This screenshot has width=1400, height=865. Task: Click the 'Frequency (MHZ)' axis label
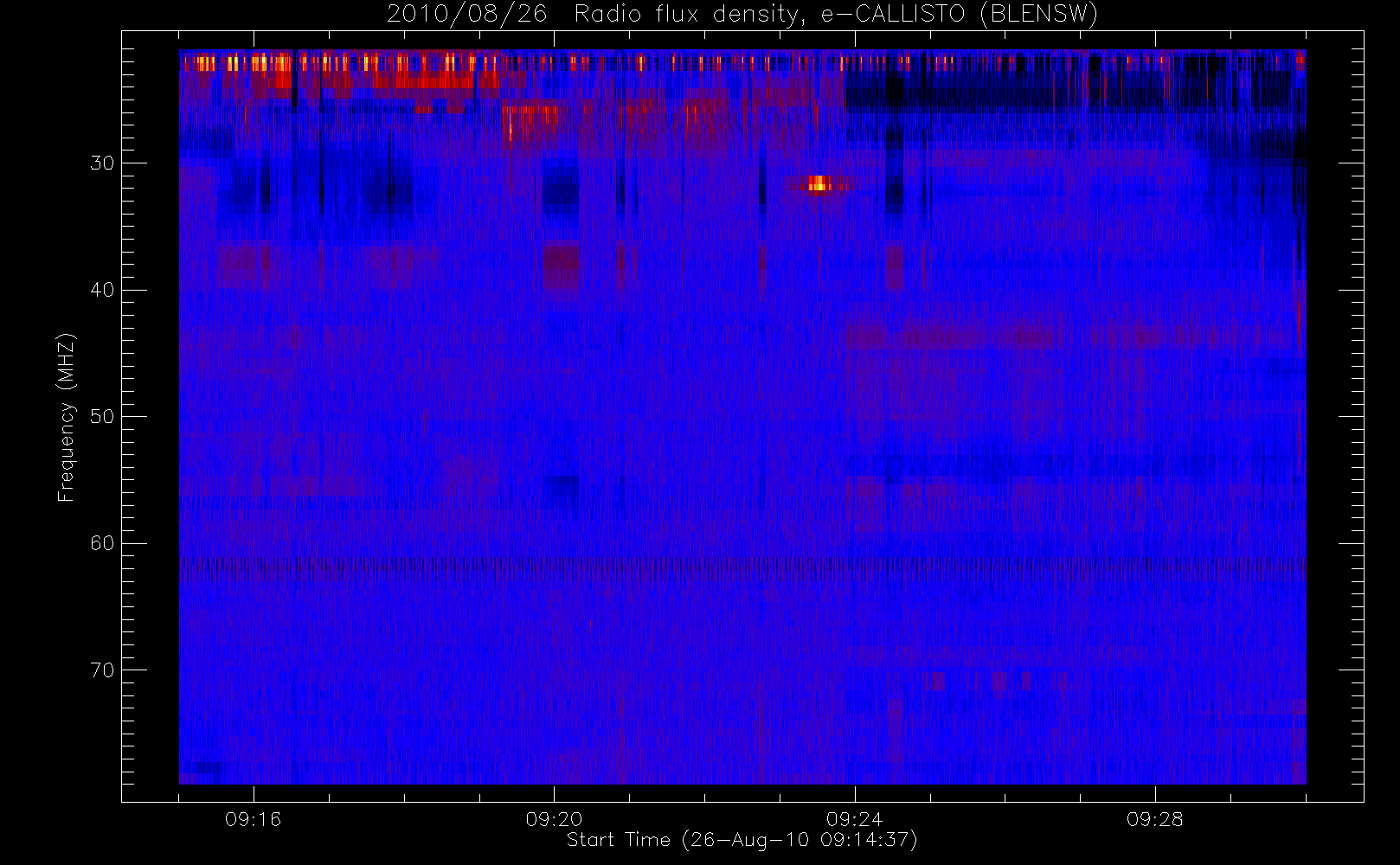pos(67,417)
